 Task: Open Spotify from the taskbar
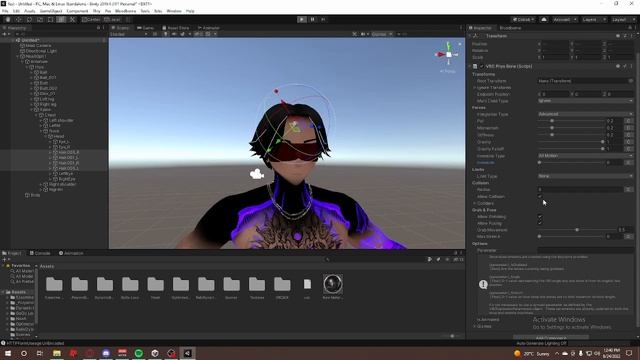pos(139,353)
